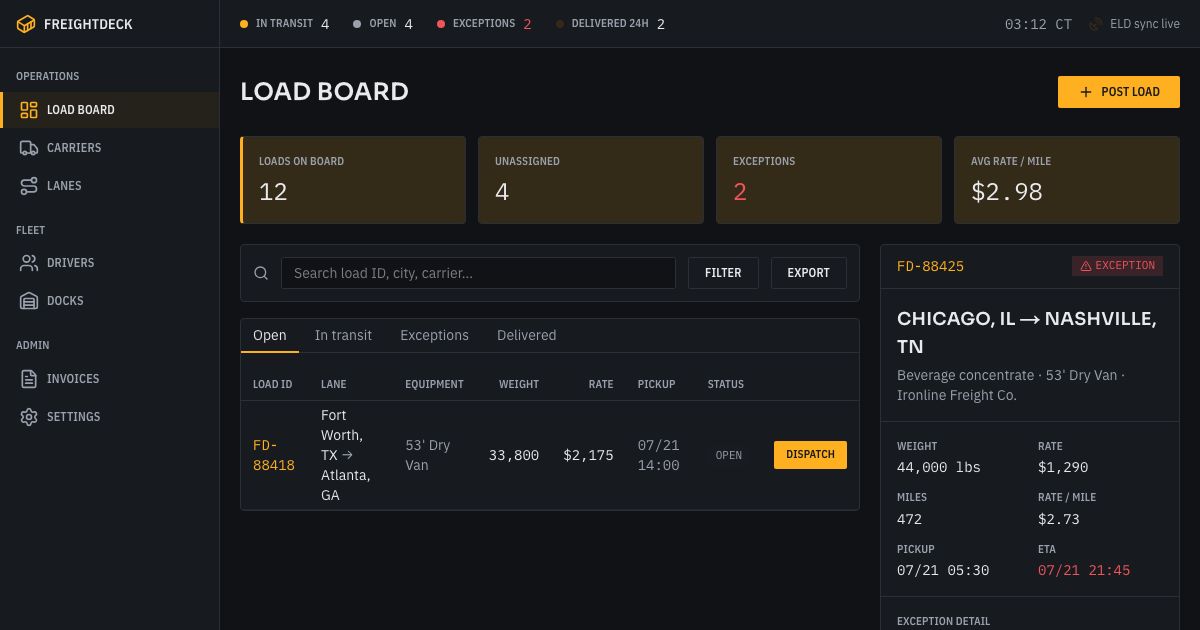Open Settings page
Image resolution: width=1200 pixels, height=630 pixels.
click(x=110, y=417)
